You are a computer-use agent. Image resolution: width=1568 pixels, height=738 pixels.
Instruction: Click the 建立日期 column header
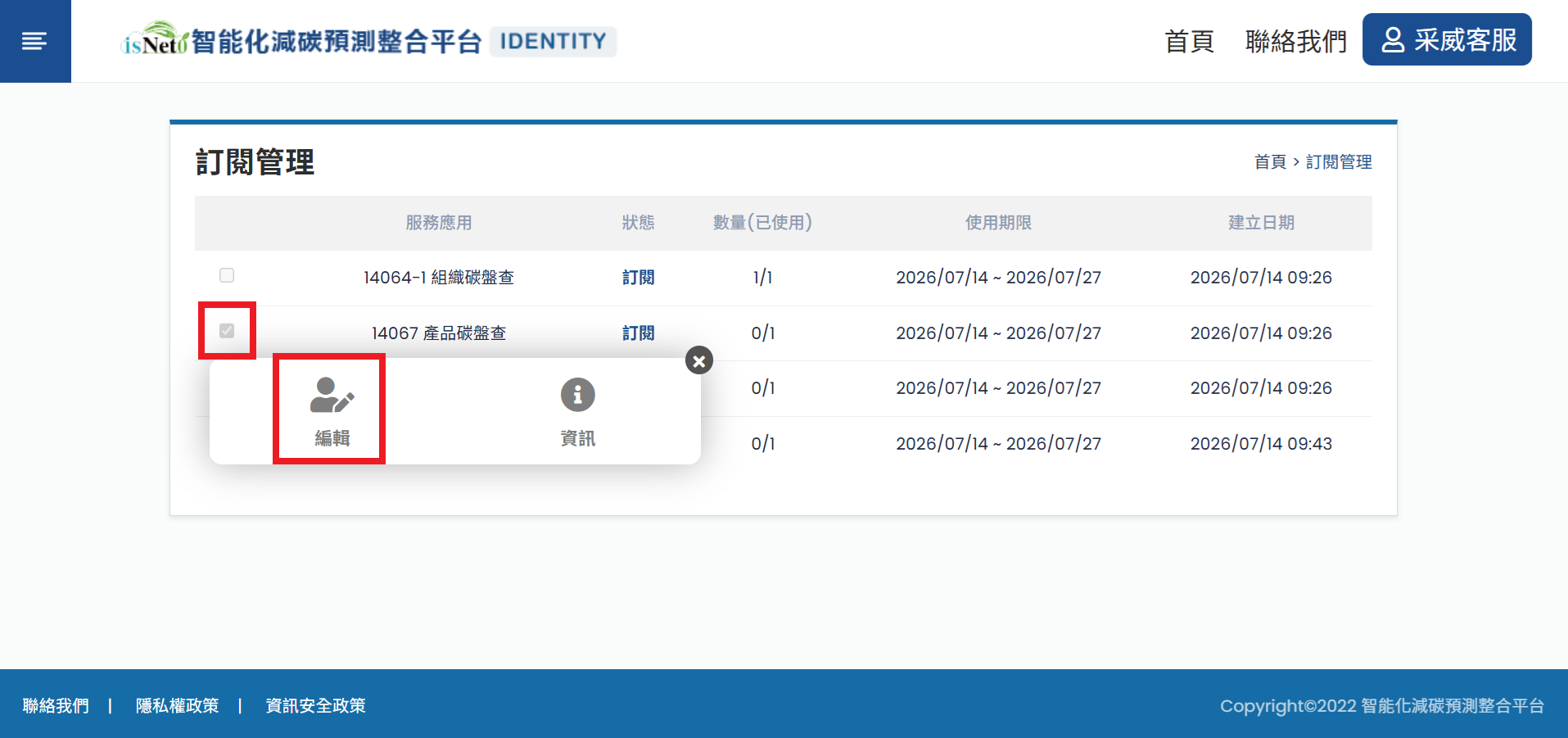coord(1261,223)
